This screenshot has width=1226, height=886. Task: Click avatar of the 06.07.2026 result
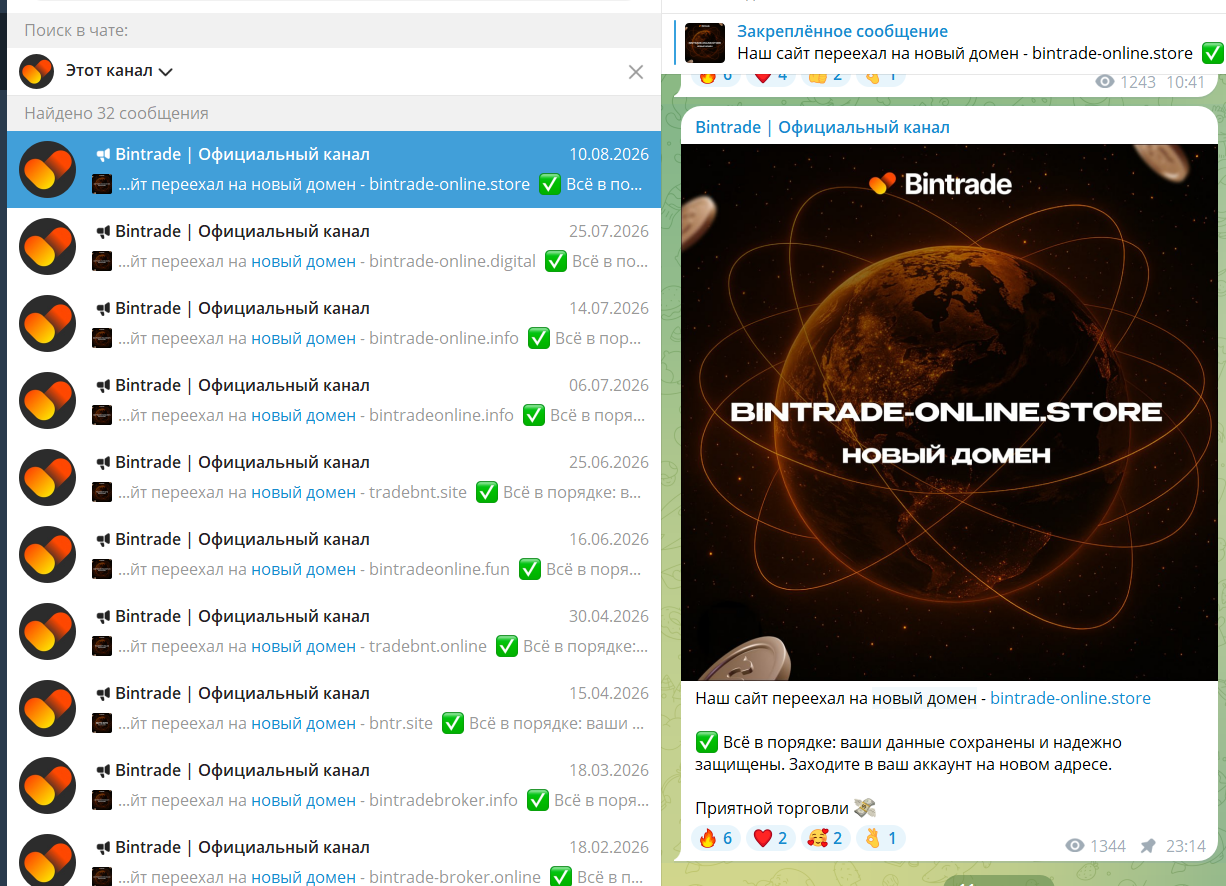click(48, 400)
